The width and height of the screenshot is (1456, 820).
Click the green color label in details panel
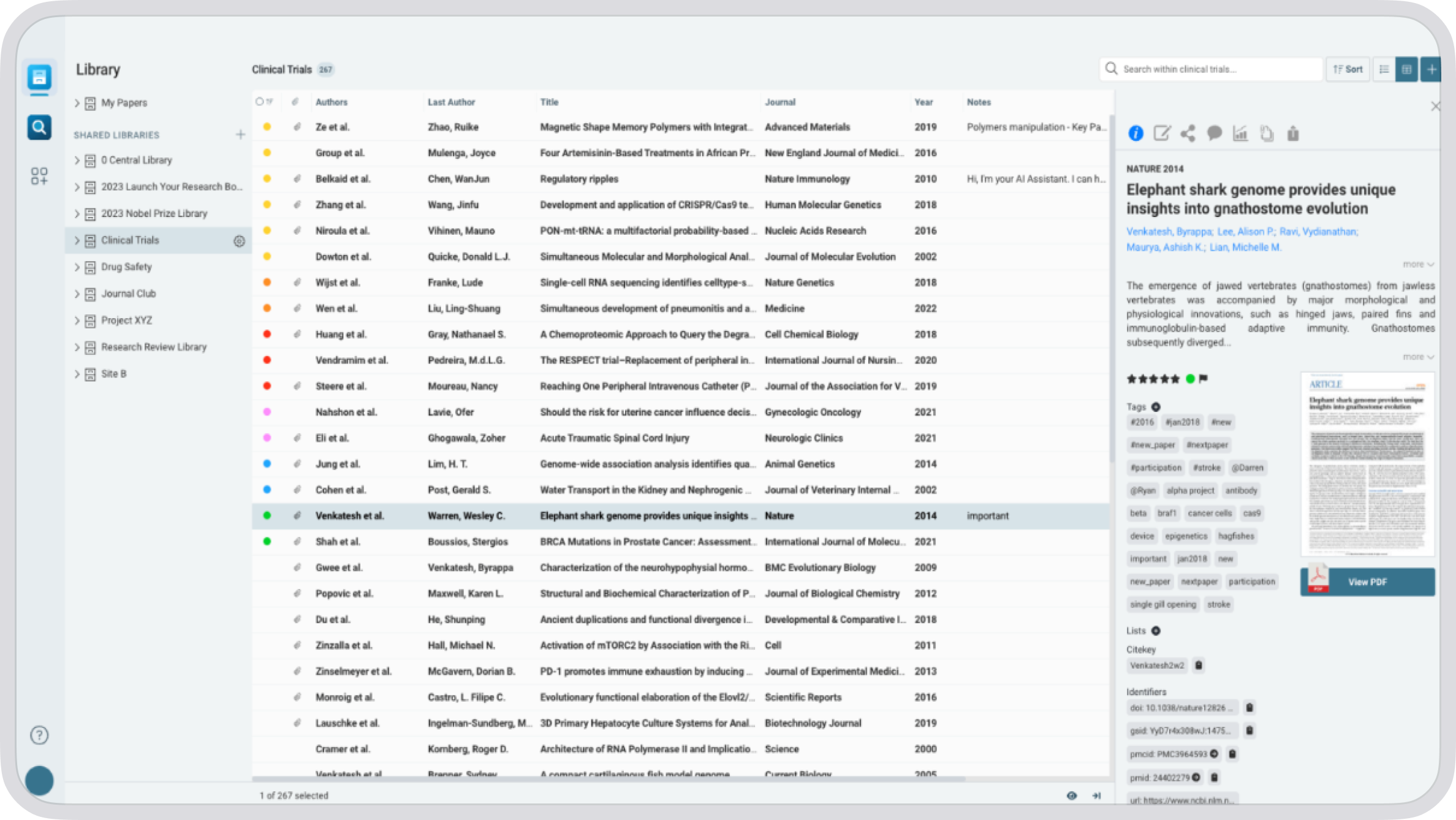click(1190, 379)
